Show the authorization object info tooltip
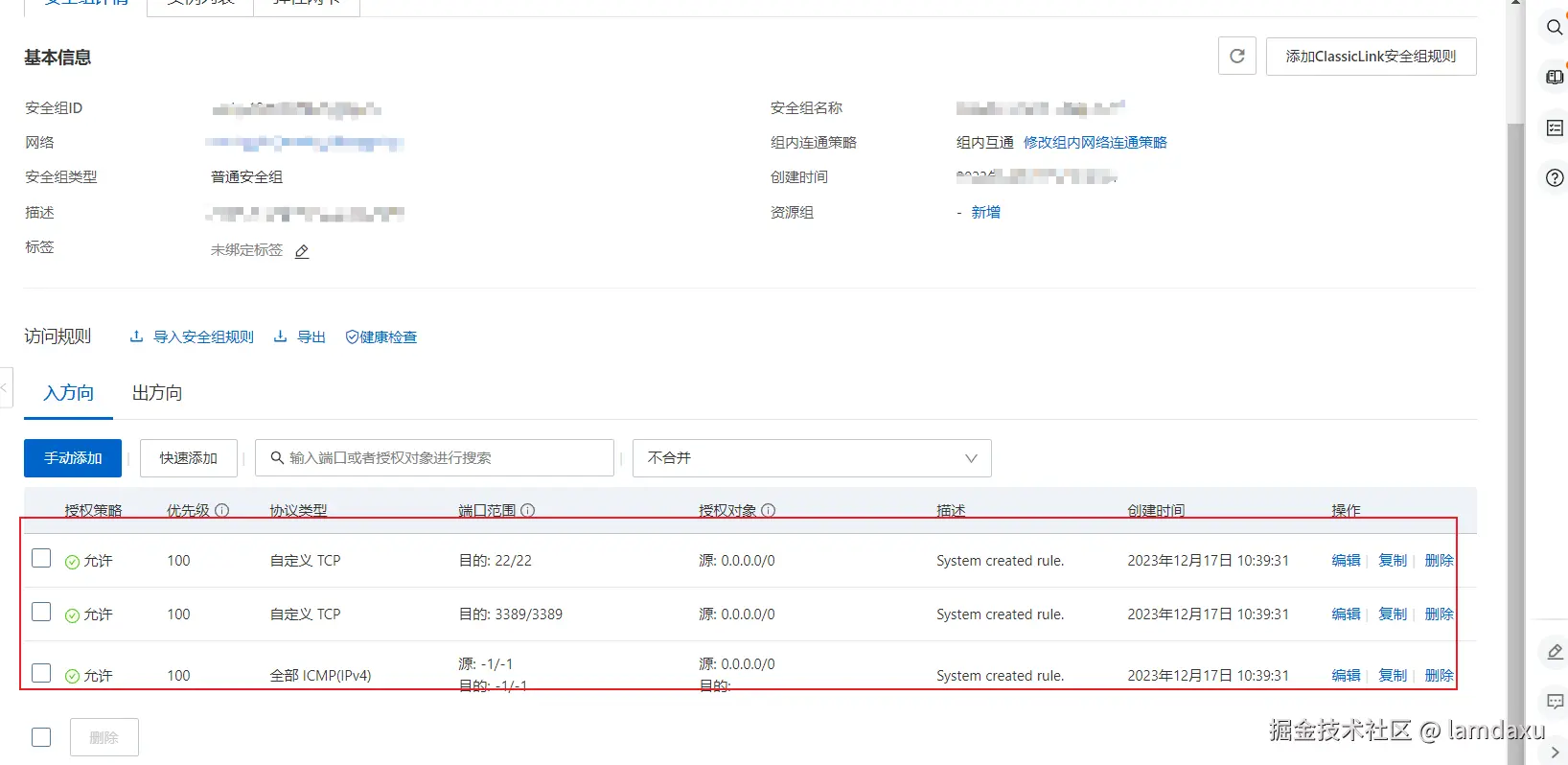 point(769,510)
